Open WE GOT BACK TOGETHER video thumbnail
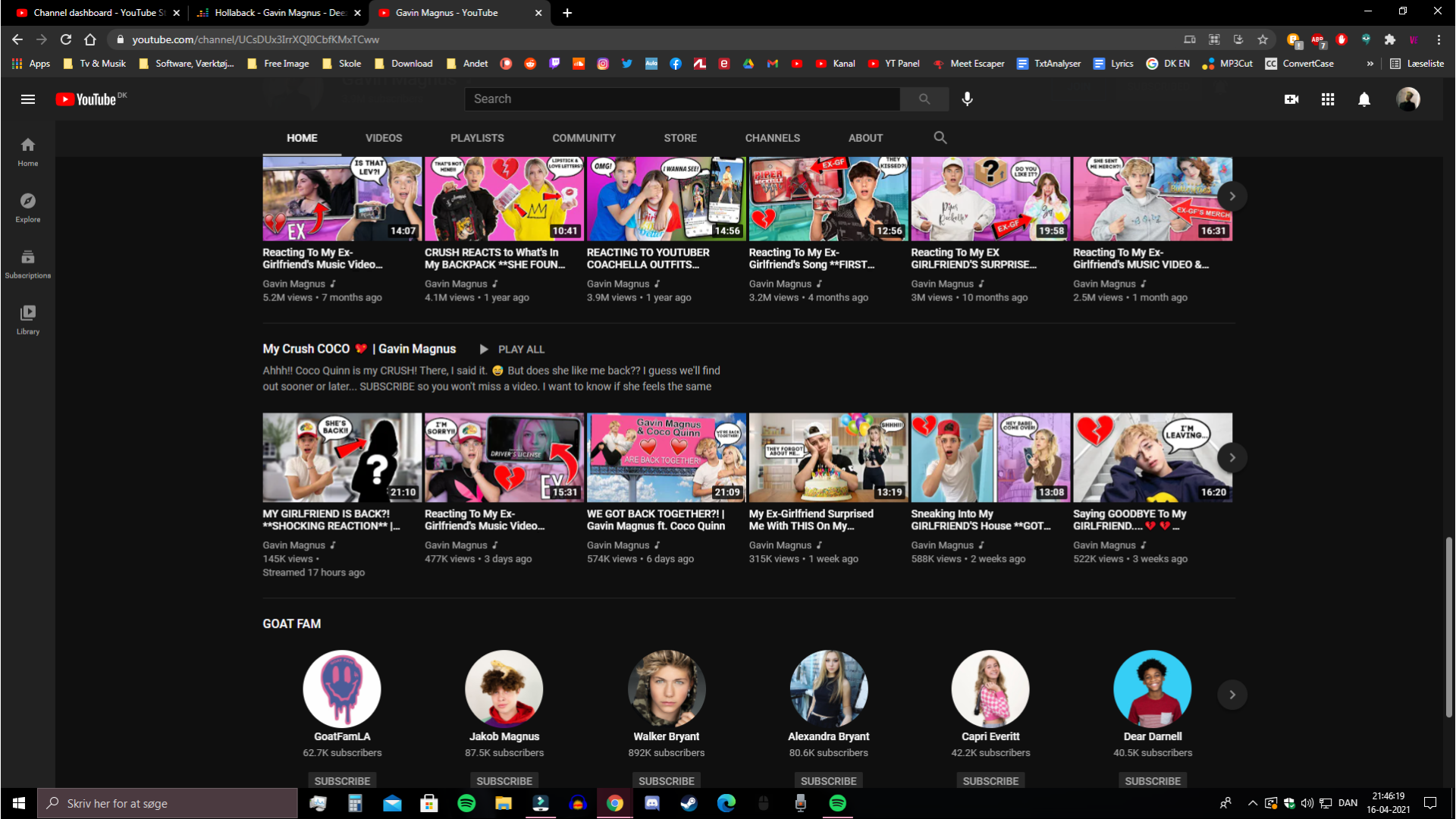 tap(667, 457)
